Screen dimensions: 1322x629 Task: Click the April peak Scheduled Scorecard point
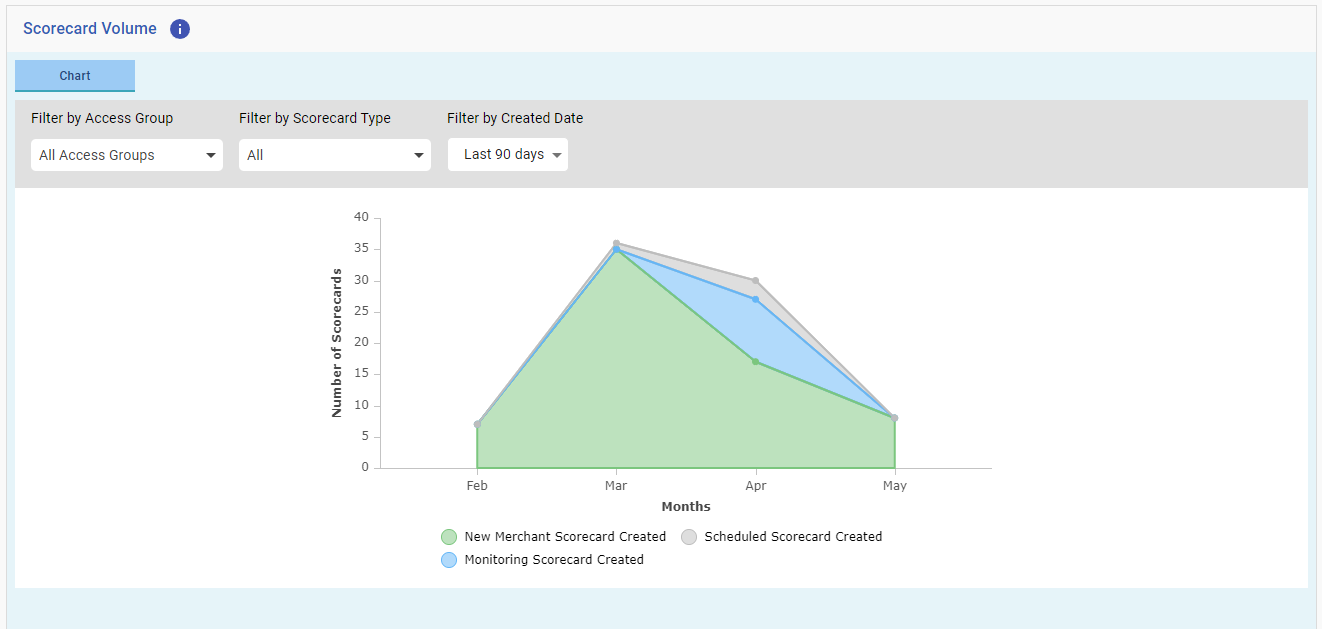point(756,282)
